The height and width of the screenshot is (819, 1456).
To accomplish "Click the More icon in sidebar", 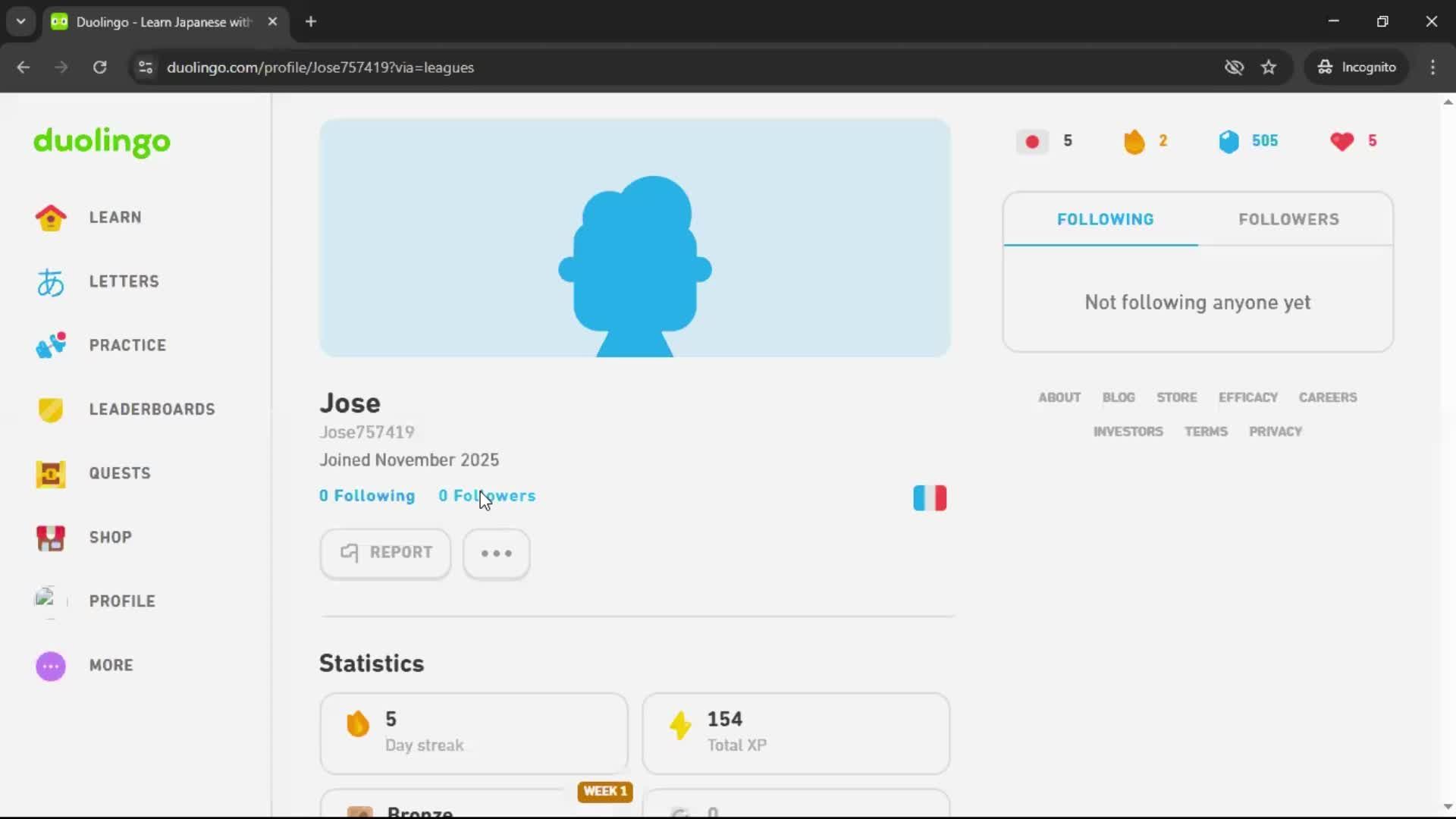I will [x=50, y=666].
